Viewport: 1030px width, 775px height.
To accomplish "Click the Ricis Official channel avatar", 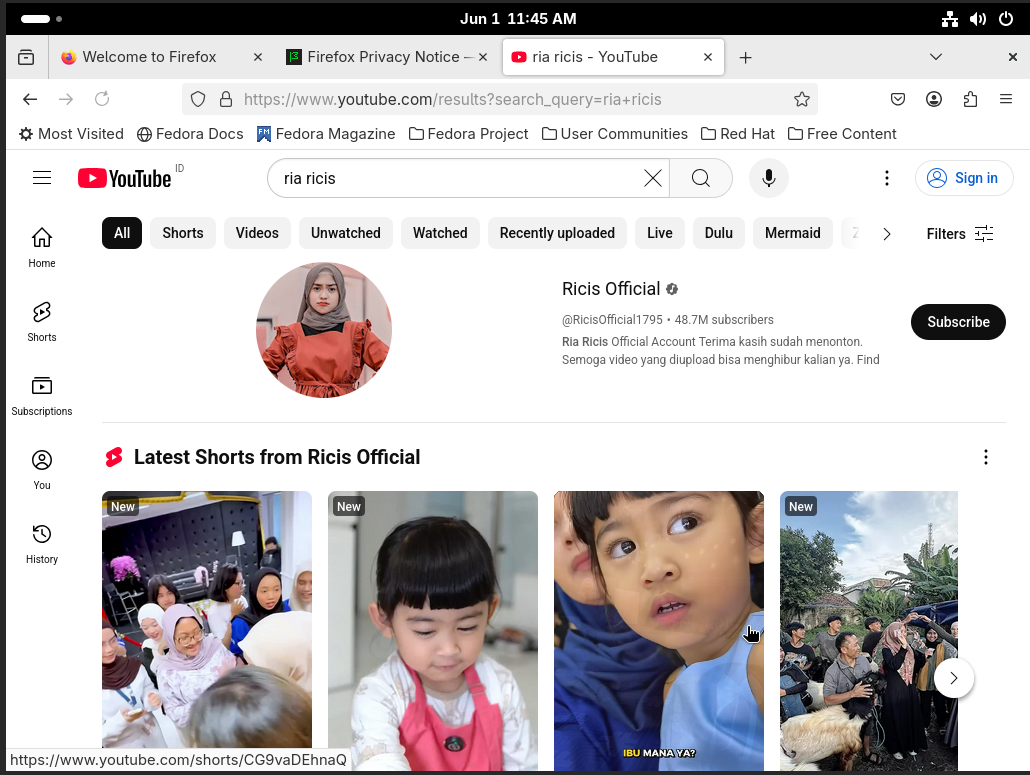I will pos(324,330).
